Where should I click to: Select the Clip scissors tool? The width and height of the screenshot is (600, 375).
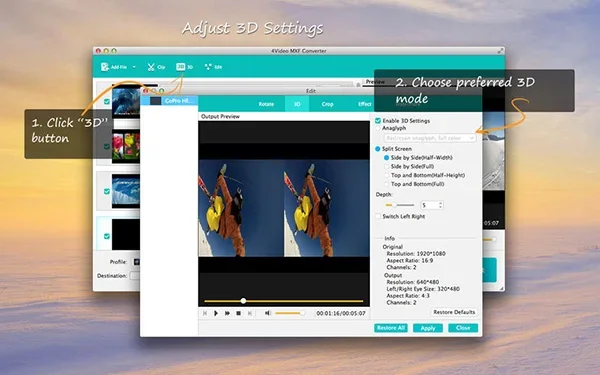point(156,67)
